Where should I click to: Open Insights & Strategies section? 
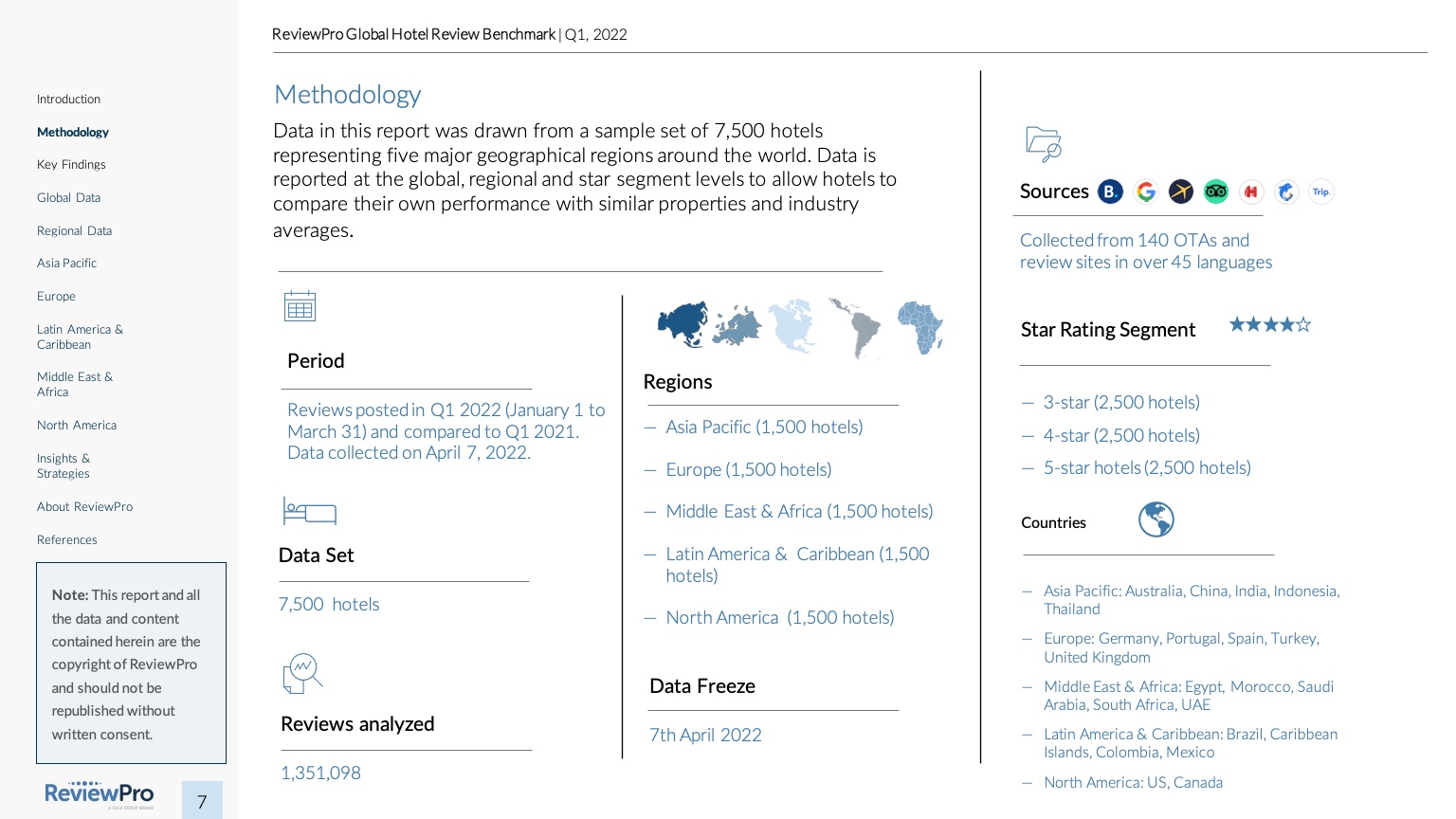[64, 465]
